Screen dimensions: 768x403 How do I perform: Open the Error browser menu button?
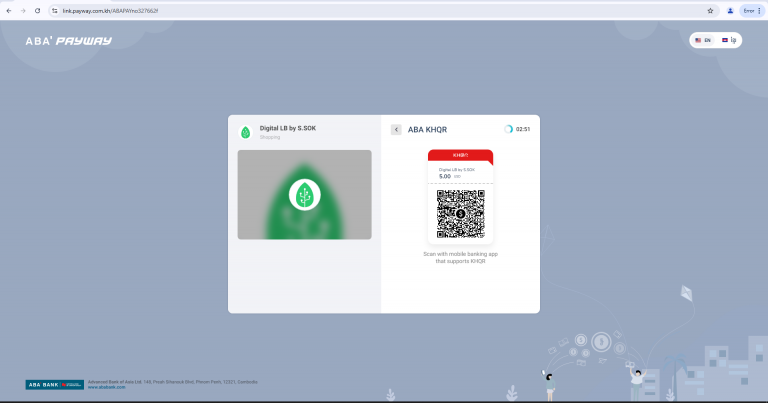point(752,11)
